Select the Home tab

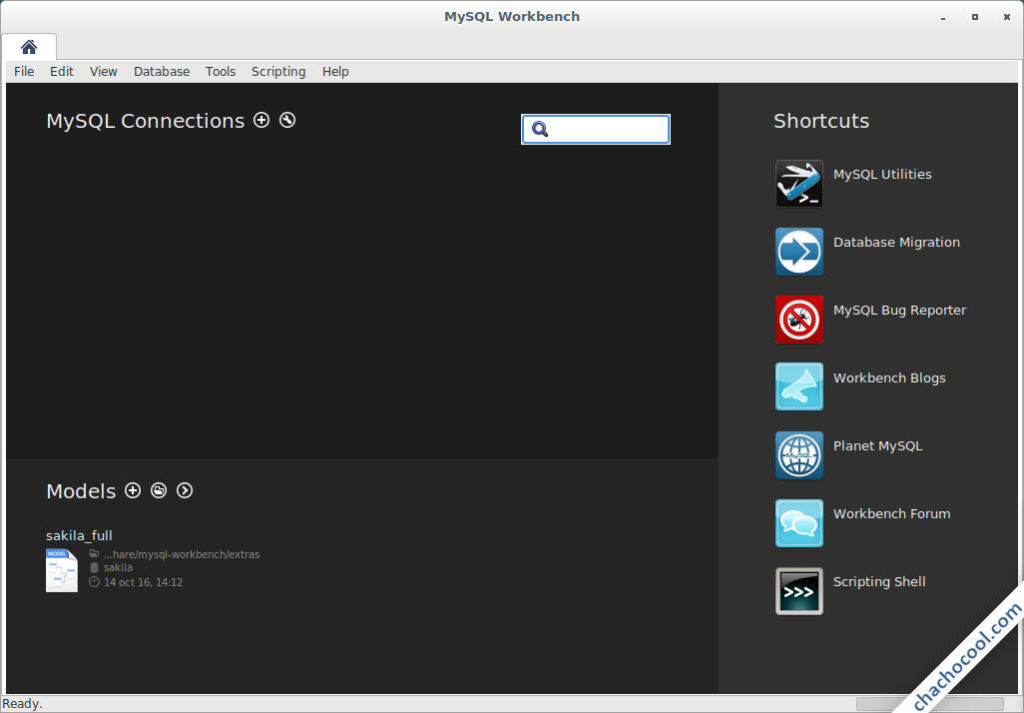29,47
